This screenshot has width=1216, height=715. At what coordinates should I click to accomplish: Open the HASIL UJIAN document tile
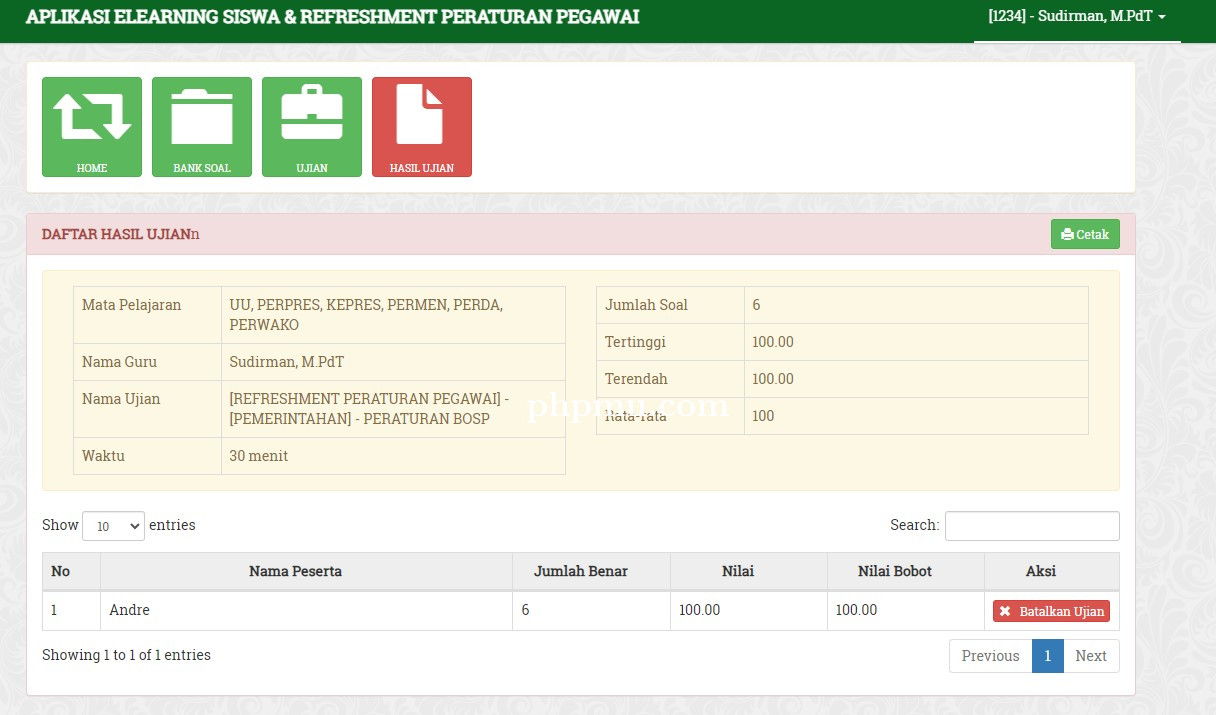point(422,127)
